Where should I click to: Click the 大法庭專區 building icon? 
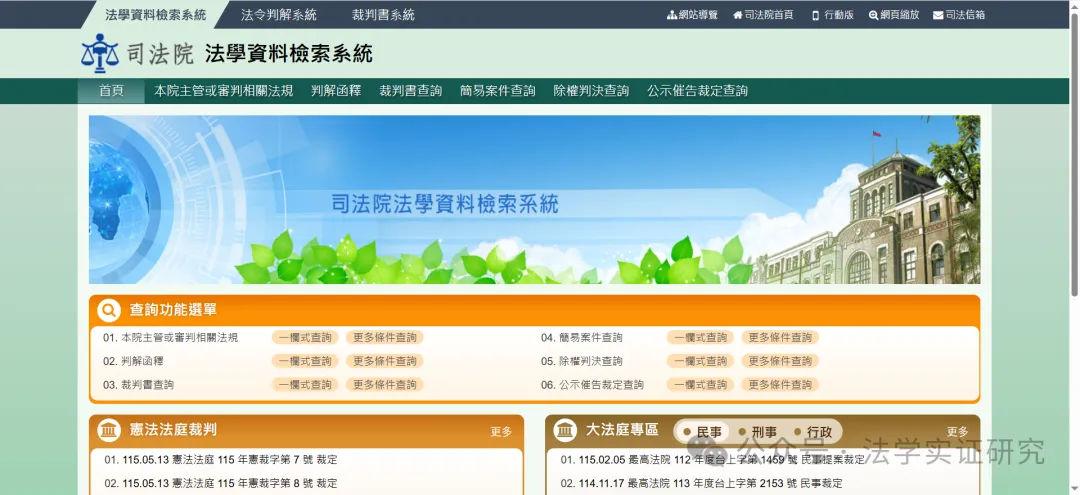565,430
